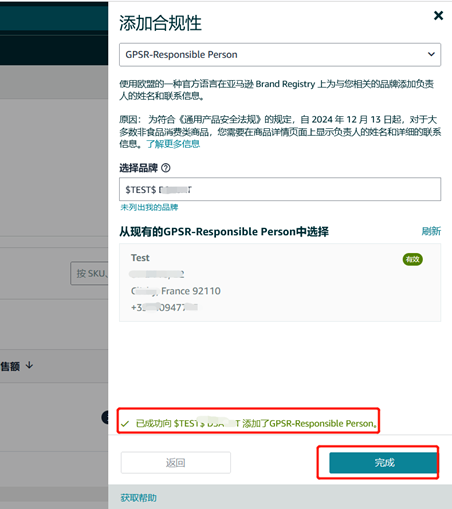The width and height of the screenshot is (452, 509).
Task: Click the green success checkmark icon
Action: tap(125, 424)
